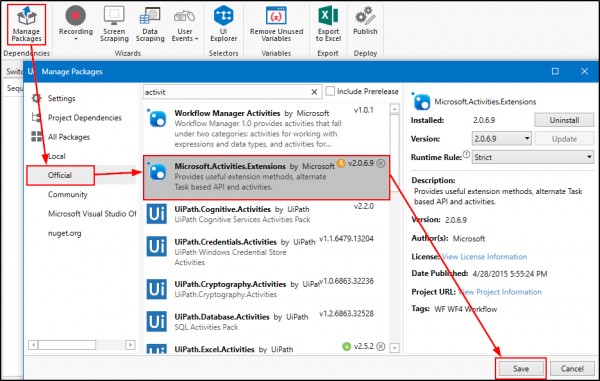
Task: Open Manage Packages in the ribbon
Action: (26, 24)
